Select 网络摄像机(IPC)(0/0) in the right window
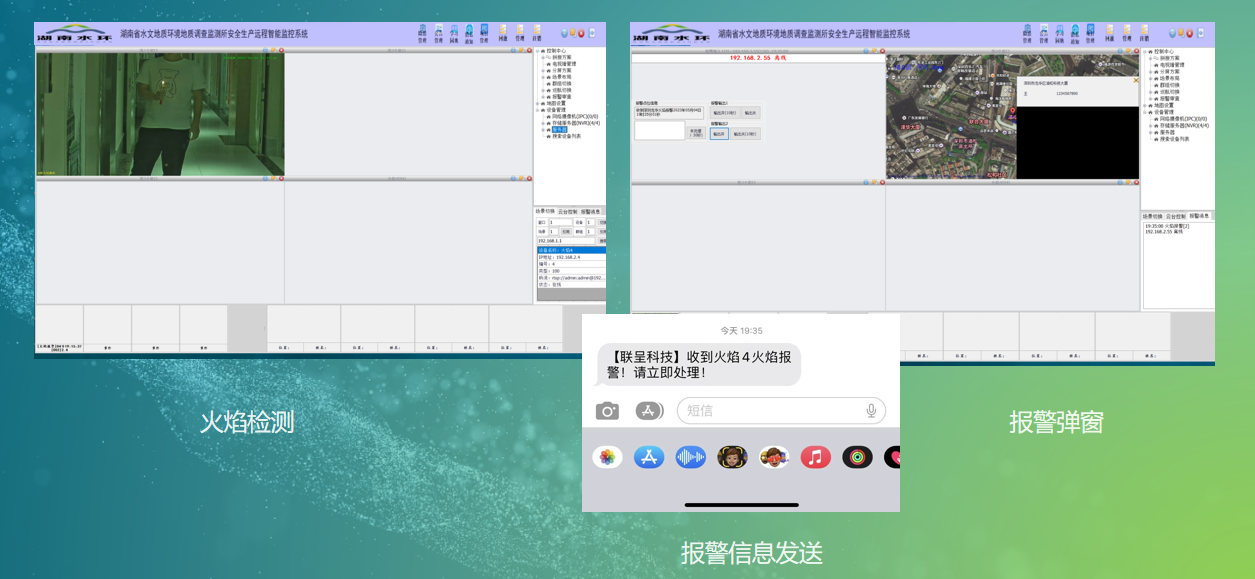The image size is (1255, 579). click(1183, 120)
